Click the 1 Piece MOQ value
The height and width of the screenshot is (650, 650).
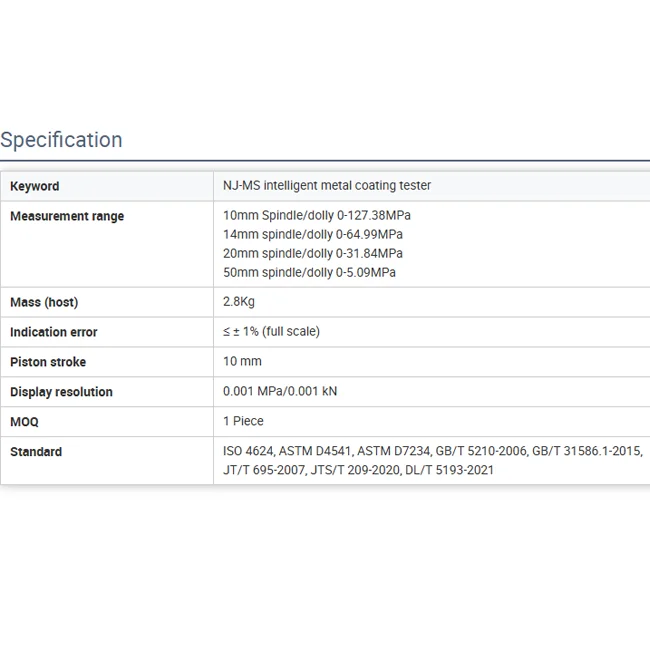click(243, 422)
